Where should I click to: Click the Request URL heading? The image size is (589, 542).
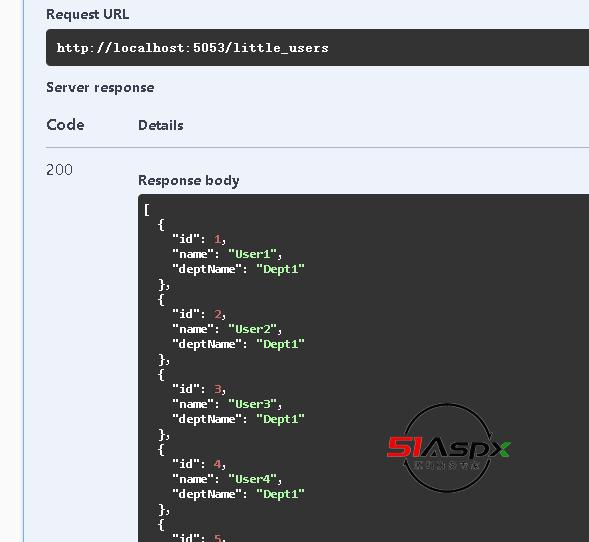(88, 14)
